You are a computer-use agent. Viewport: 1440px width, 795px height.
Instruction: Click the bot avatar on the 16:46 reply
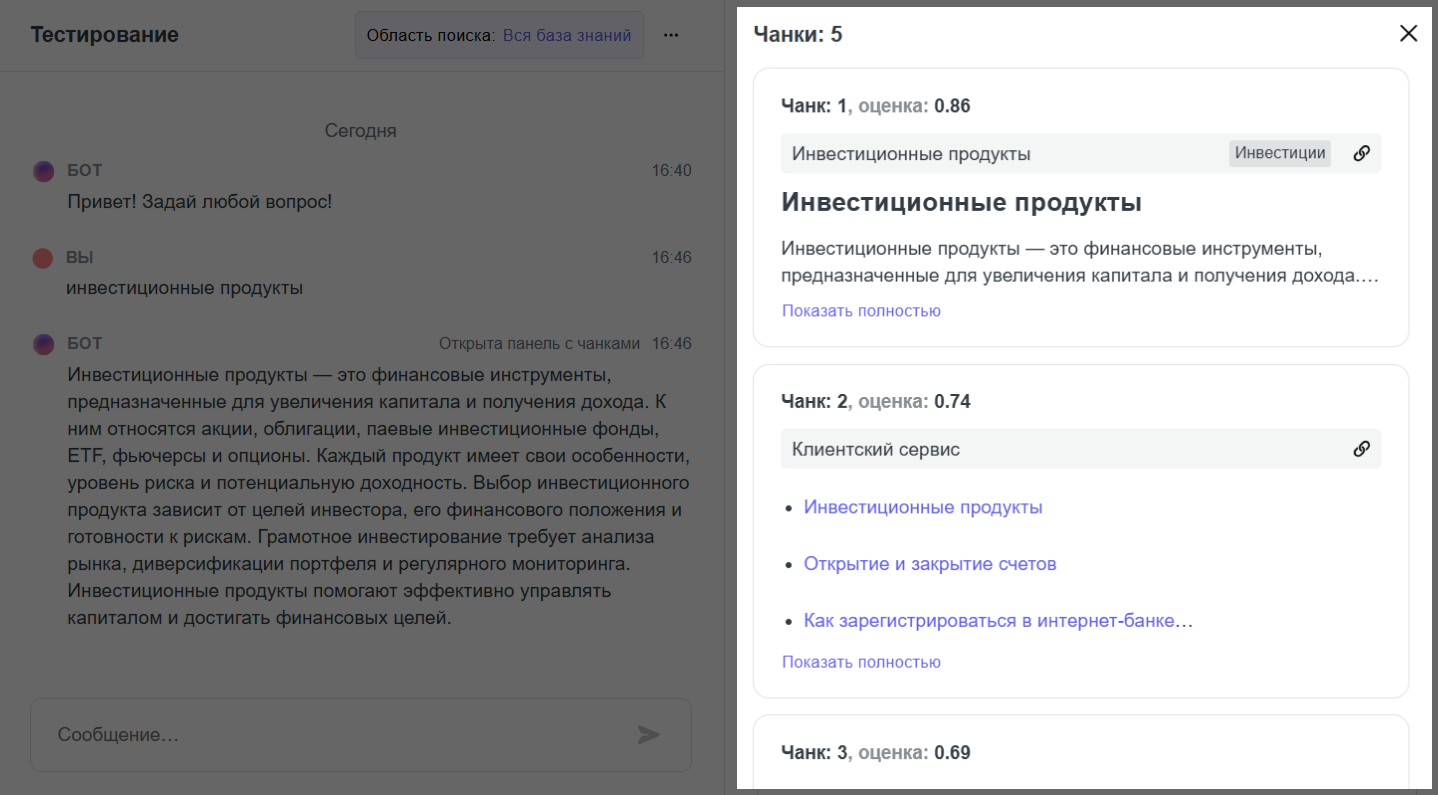click(43, 344)
